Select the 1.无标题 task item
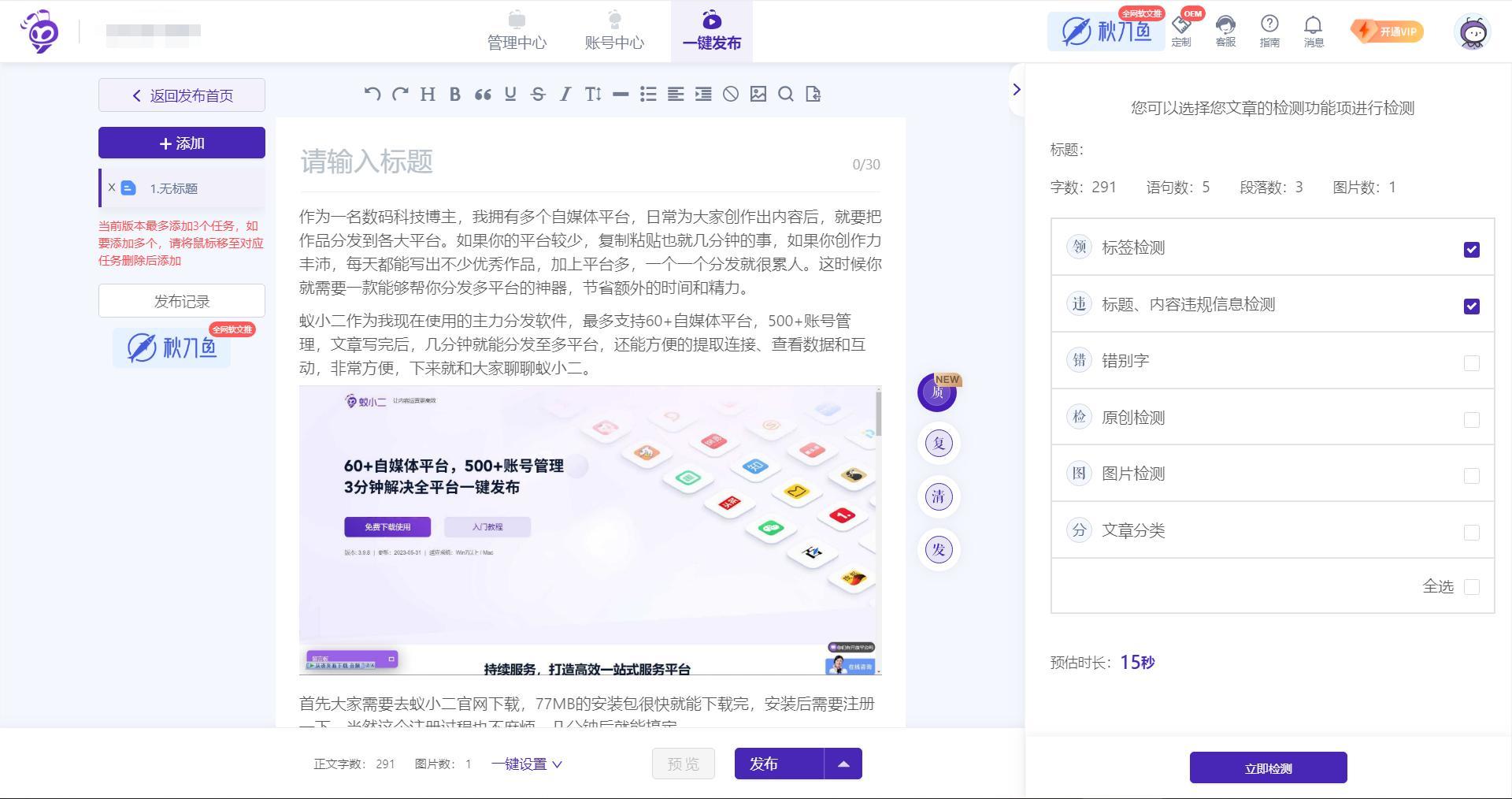This screenshot has height=799, width=1512. point(183,188)
